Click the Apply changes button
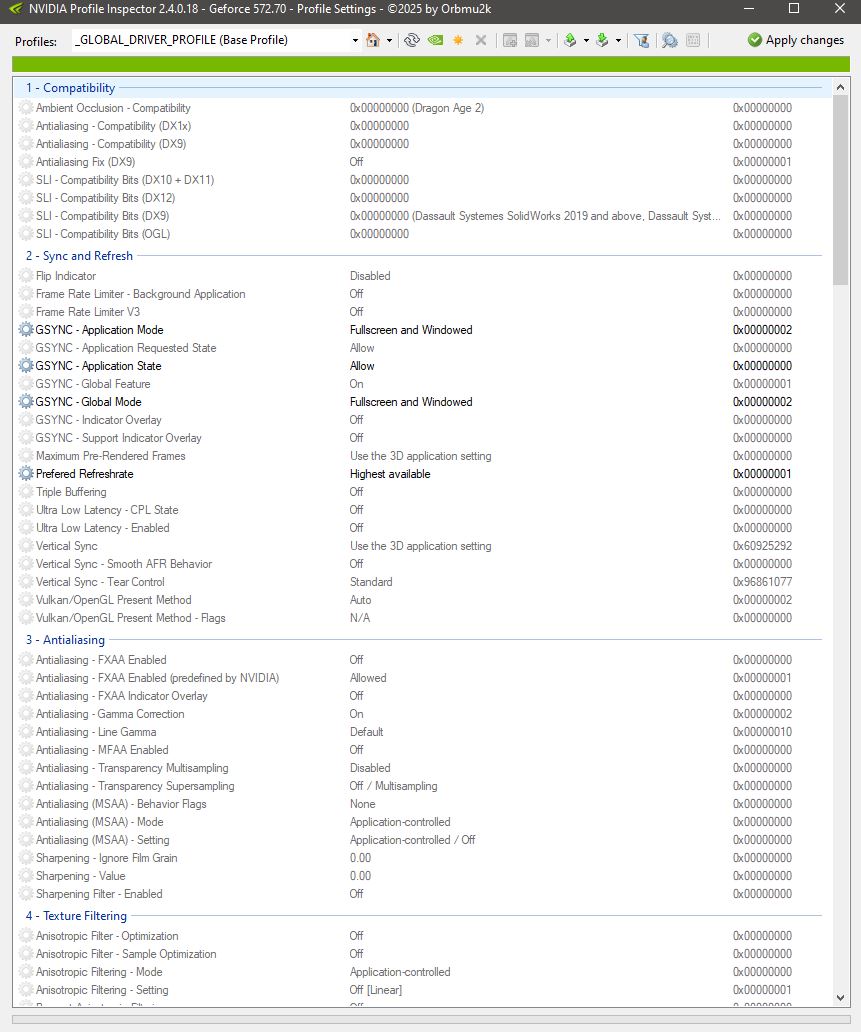The width and height of the screenshot is (861, 1032). tap(795, 40)
